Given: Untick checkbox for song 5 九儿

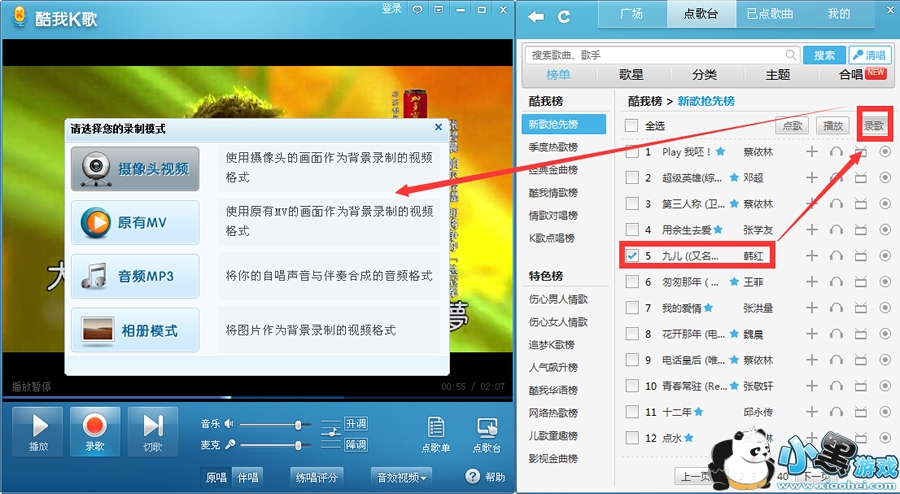Looking at the screenshot, I should (x=632, y=256).
